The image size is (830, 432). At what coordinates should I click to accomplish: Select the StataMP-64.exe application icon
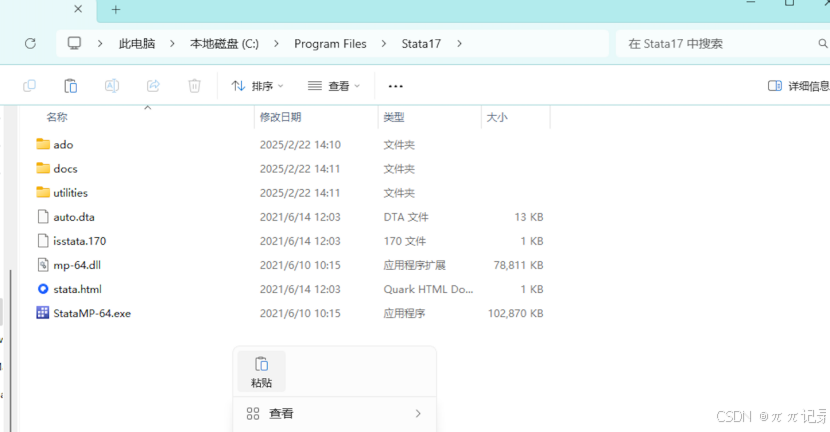pos(43,313)
